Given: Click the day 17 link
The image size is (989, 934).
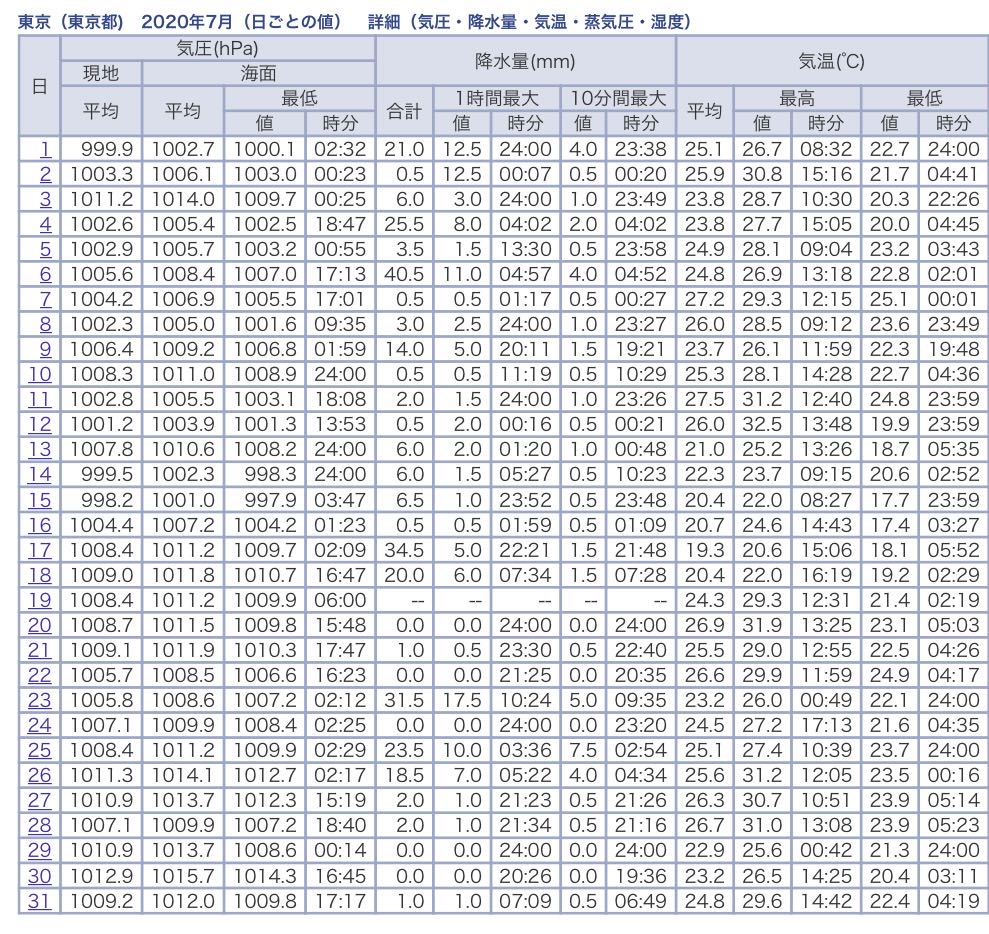Looking at the screenshot, I should [40, 549].
